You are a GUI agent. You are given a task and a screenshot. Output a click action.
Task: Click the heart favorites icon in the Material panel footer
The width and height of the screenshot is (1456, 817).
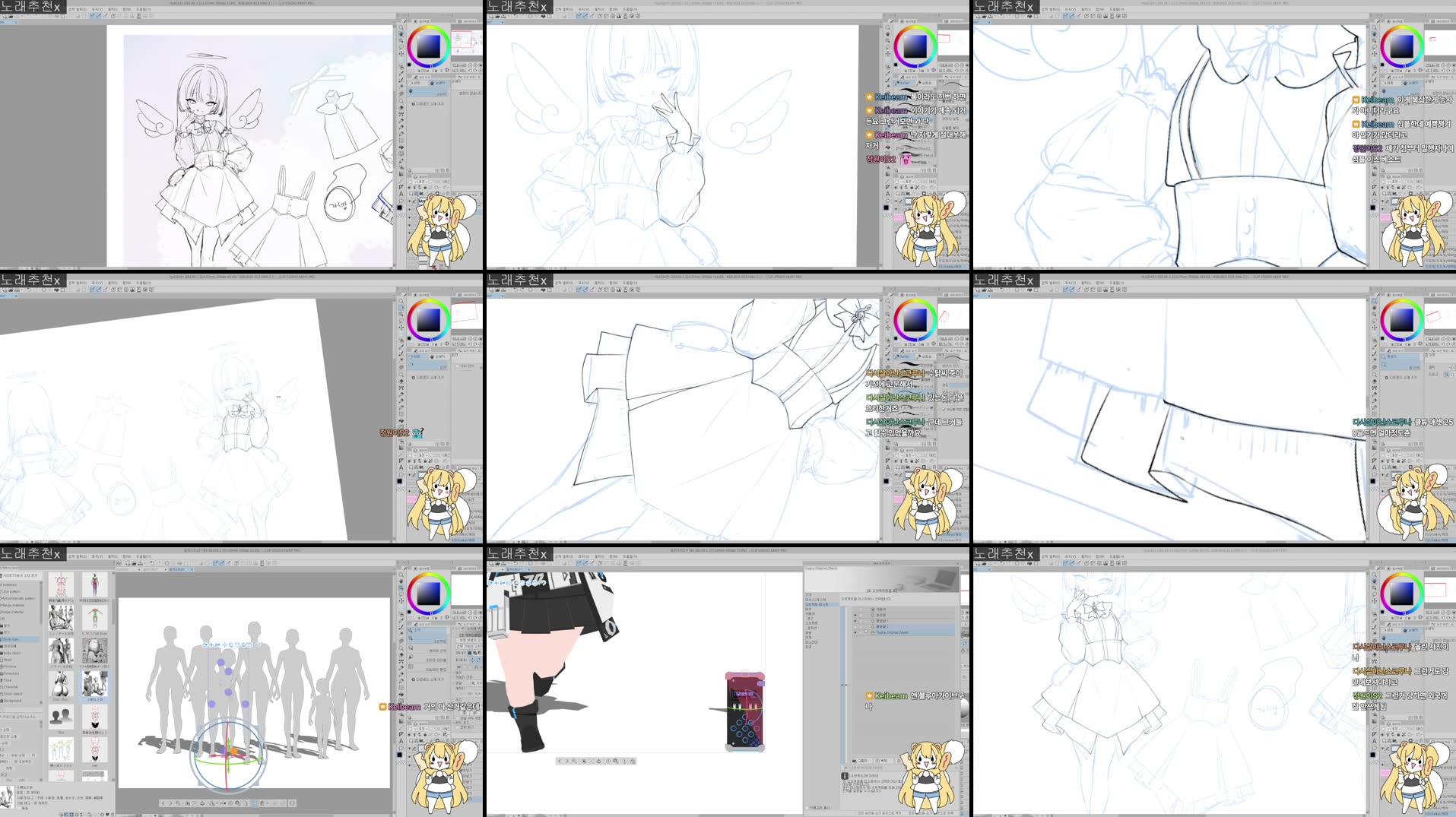tap(106, 812)
